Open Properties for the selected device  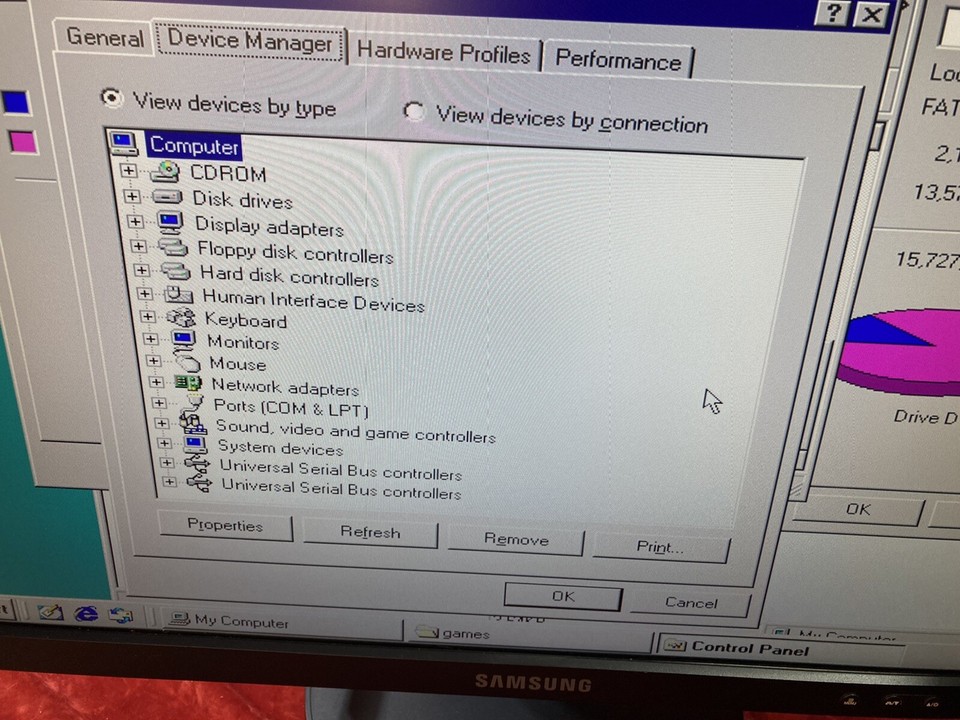pos(224,526)
